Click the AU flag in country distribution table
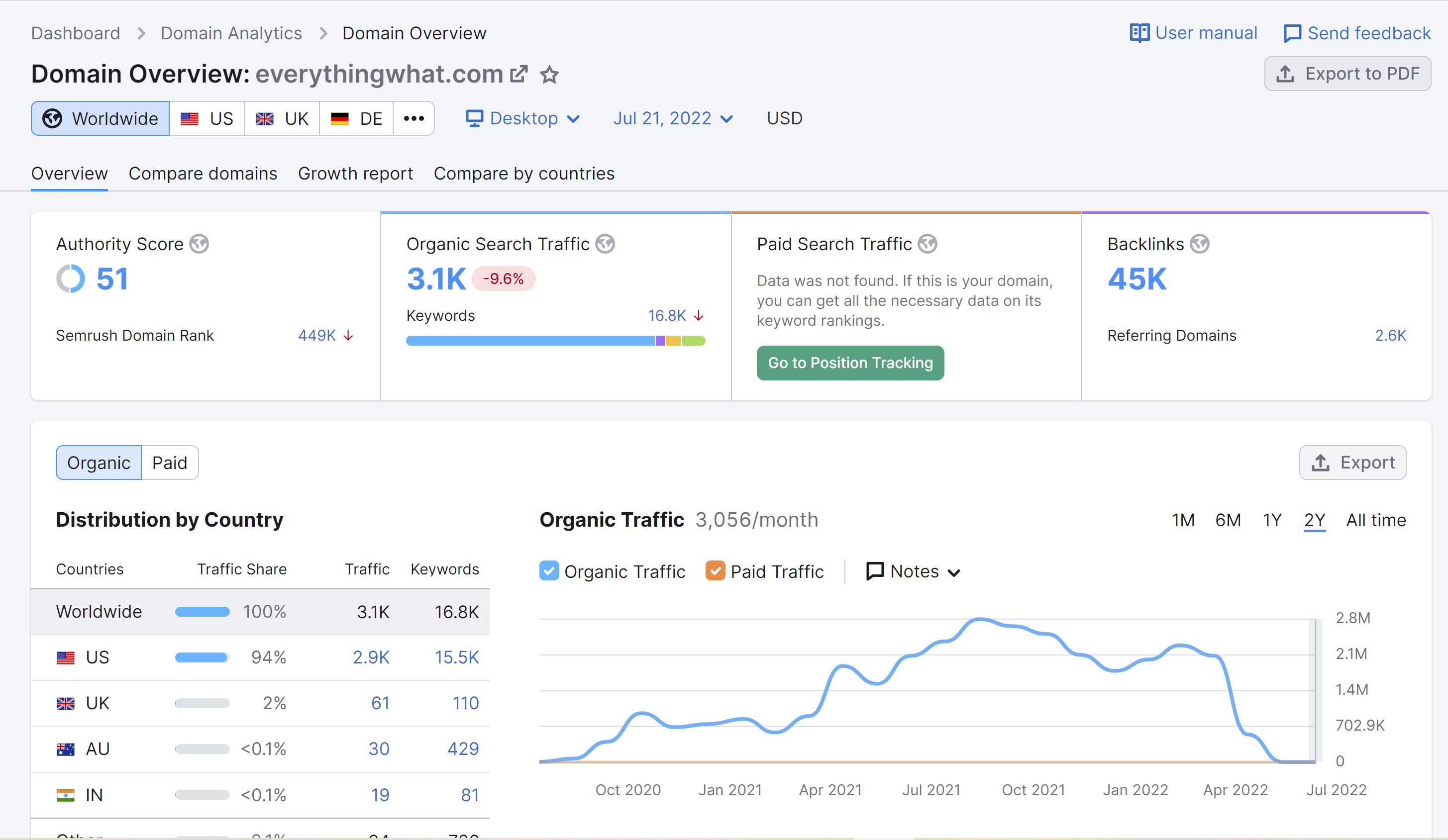Screen dimensions: 1448x840 [x=66, y=749]
